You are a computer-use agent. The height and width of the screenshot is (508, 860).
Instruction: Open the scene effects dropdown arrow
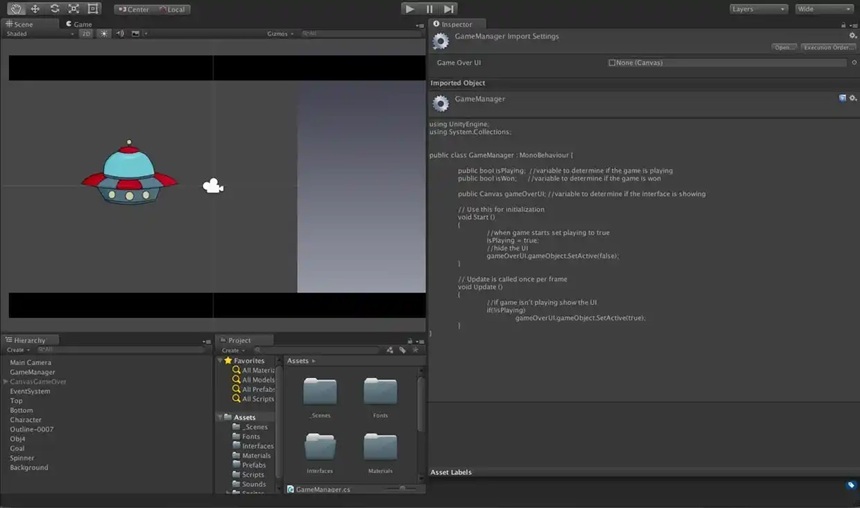[x=146, y=33]
